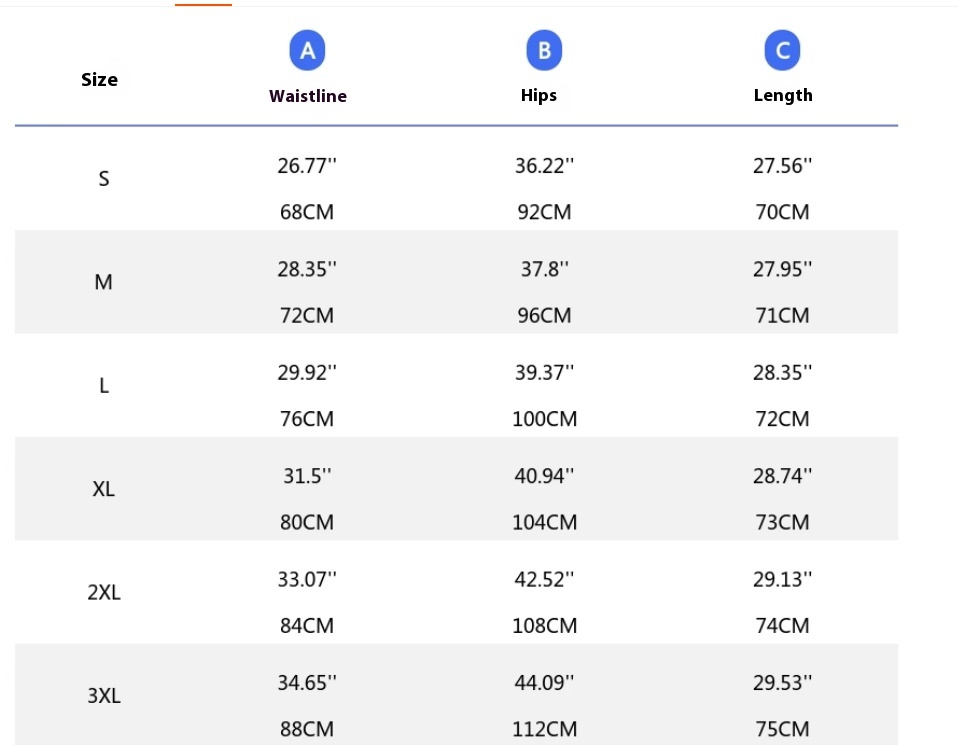Click the 112CM hips value

544,728
